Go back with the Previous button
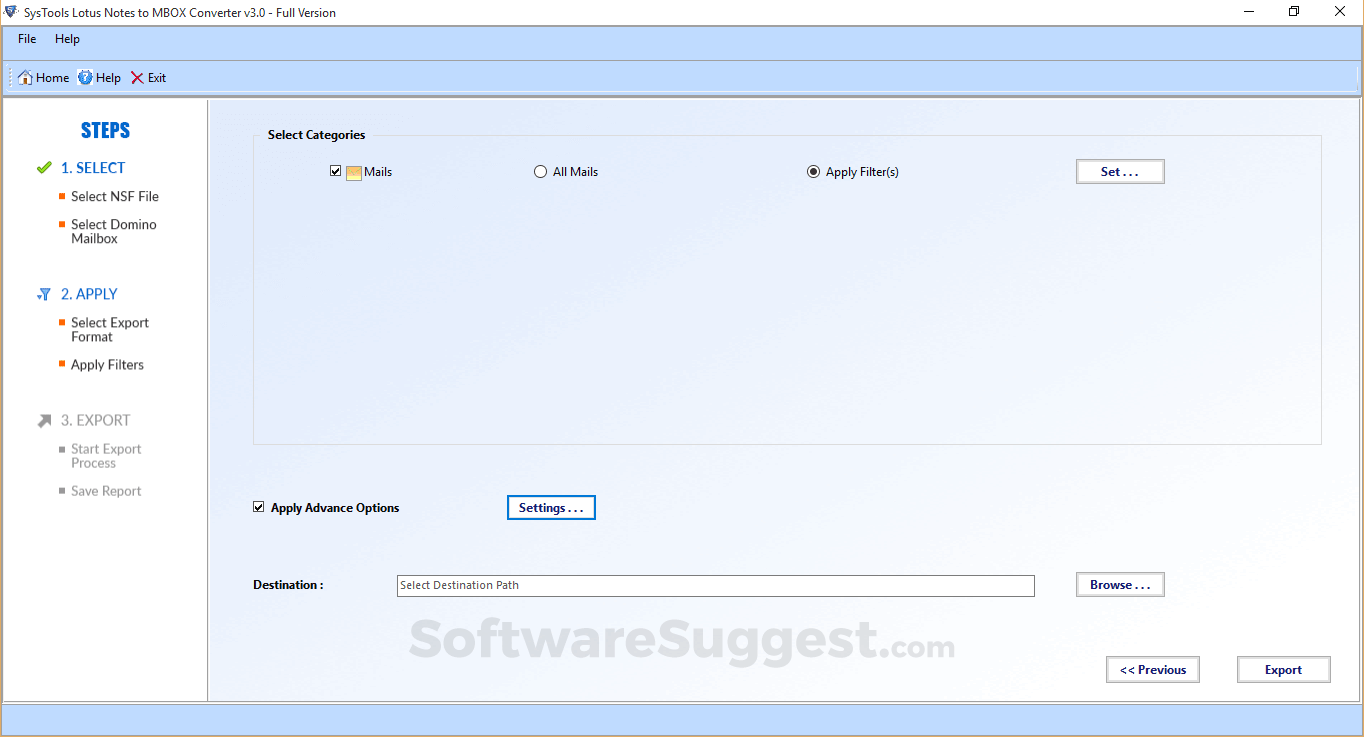The height and width of the screenshot is (737, 1364). 1152,669
